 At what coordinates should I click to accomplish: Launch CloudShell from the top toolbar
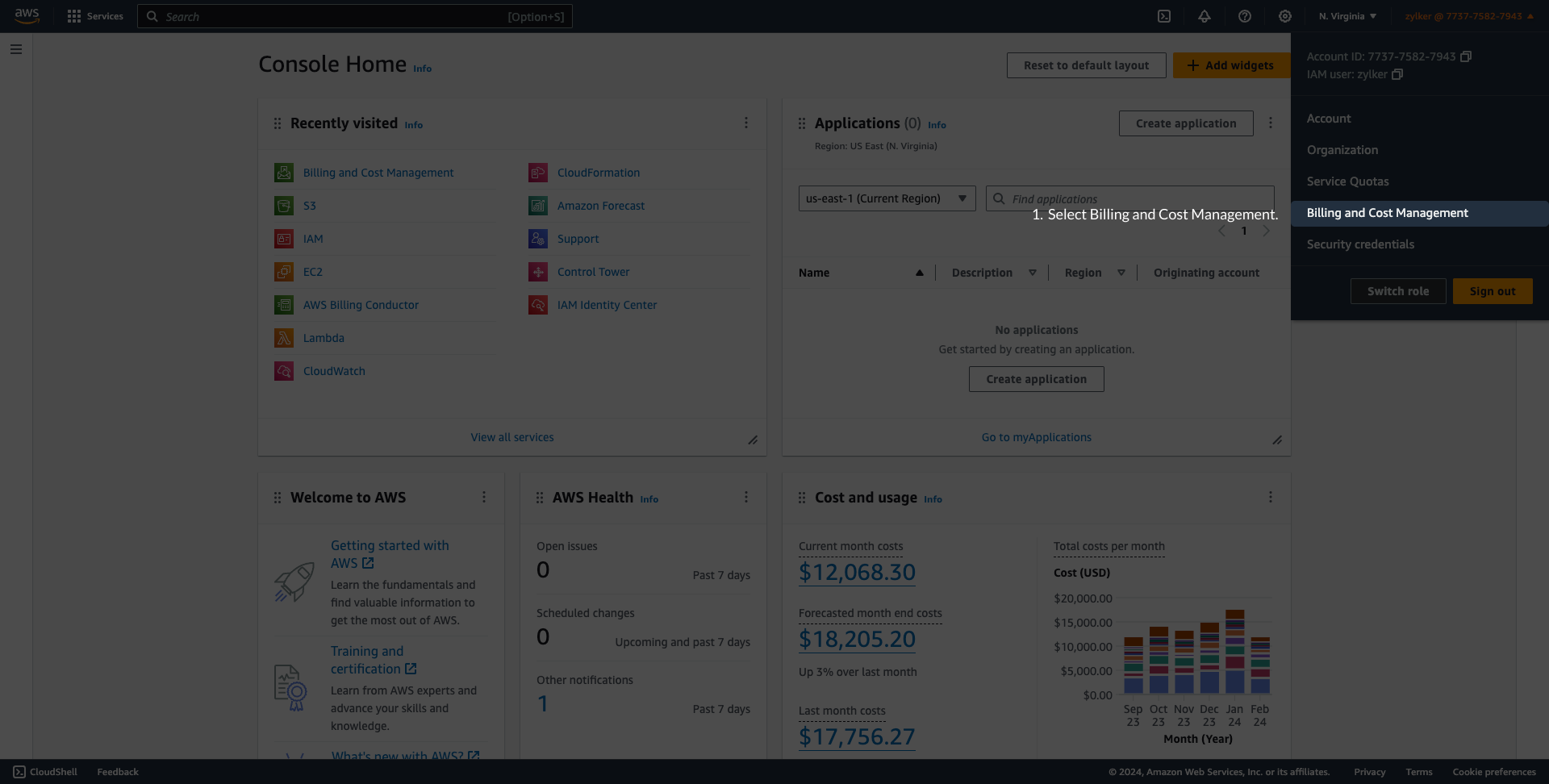1164,16
